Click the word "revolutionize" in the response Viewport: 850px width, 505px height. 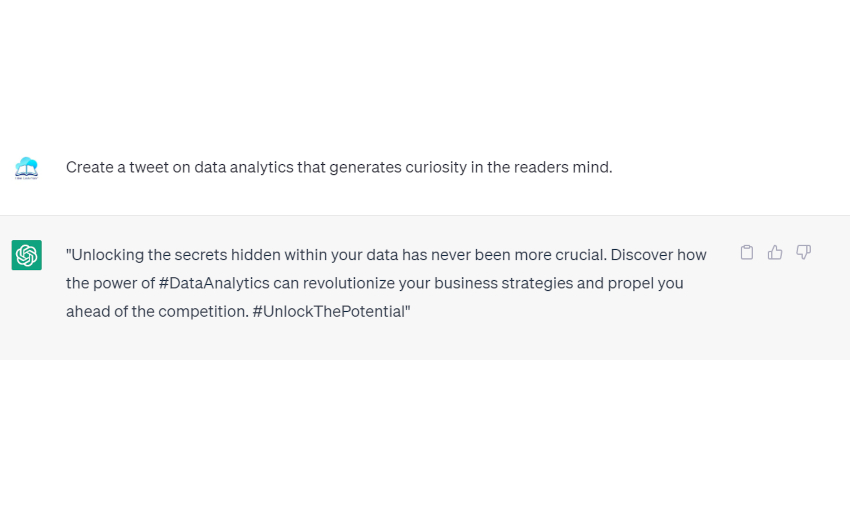pos(352,283)
